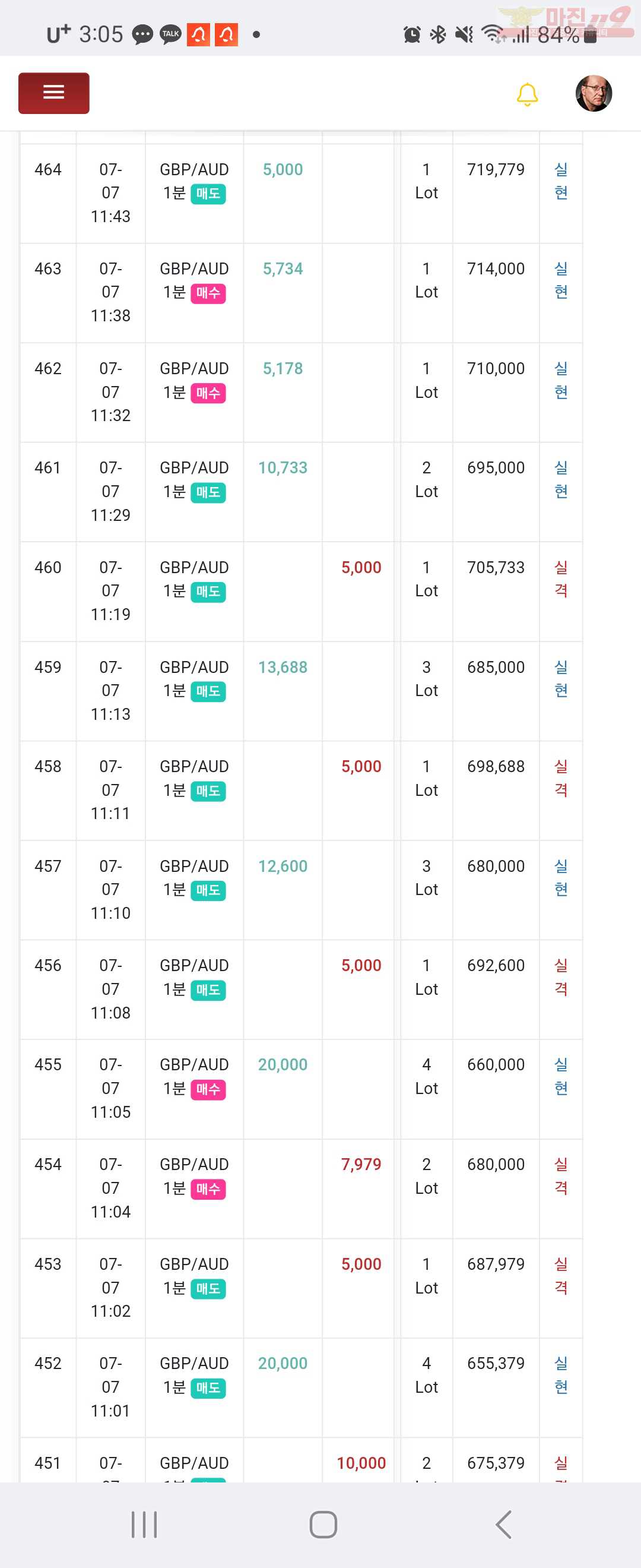Image resolution: width=641 pixels, height=1568 pixels.
Task: Open the recent apps button
Action: pyautogui.click(x=144, y=1524)
